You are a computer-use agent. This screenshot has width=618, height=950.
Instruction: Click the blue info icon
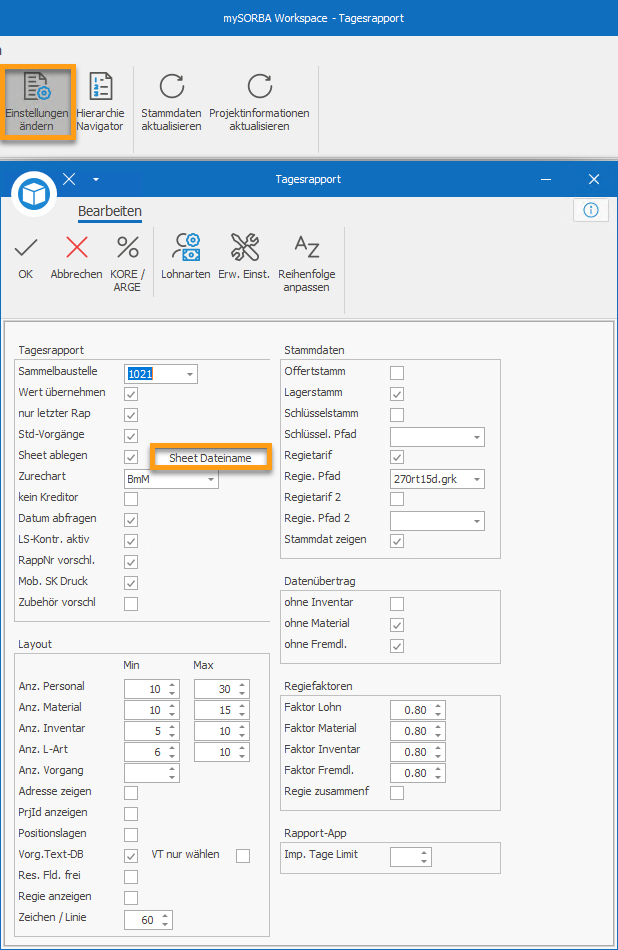pyautogui.click(x=591, y=210)
